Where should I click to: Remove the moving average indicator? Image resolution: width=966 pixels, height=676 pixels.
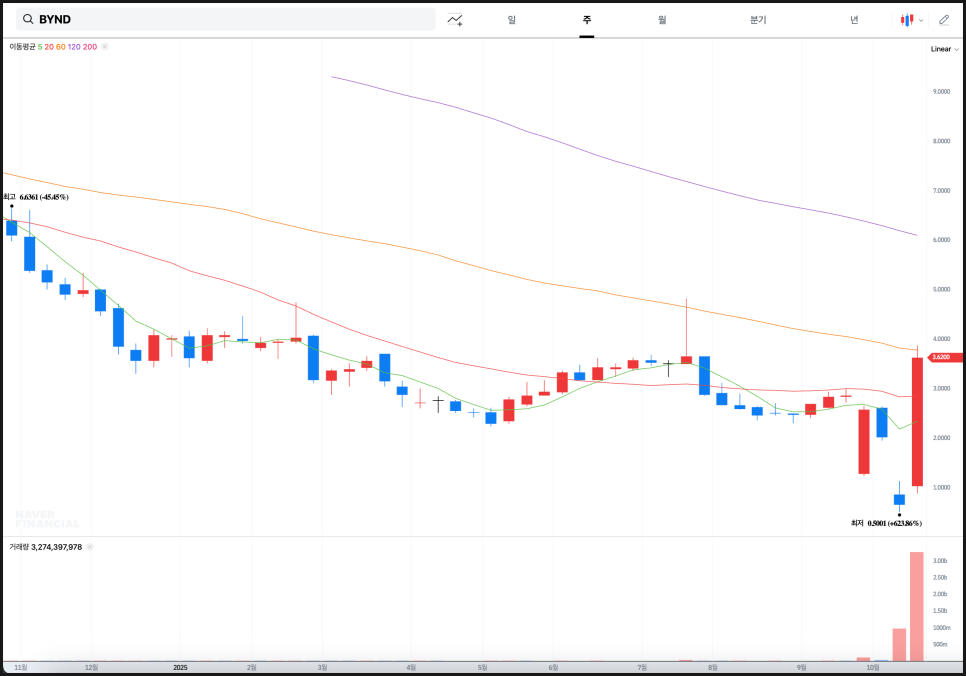[105, 47]
